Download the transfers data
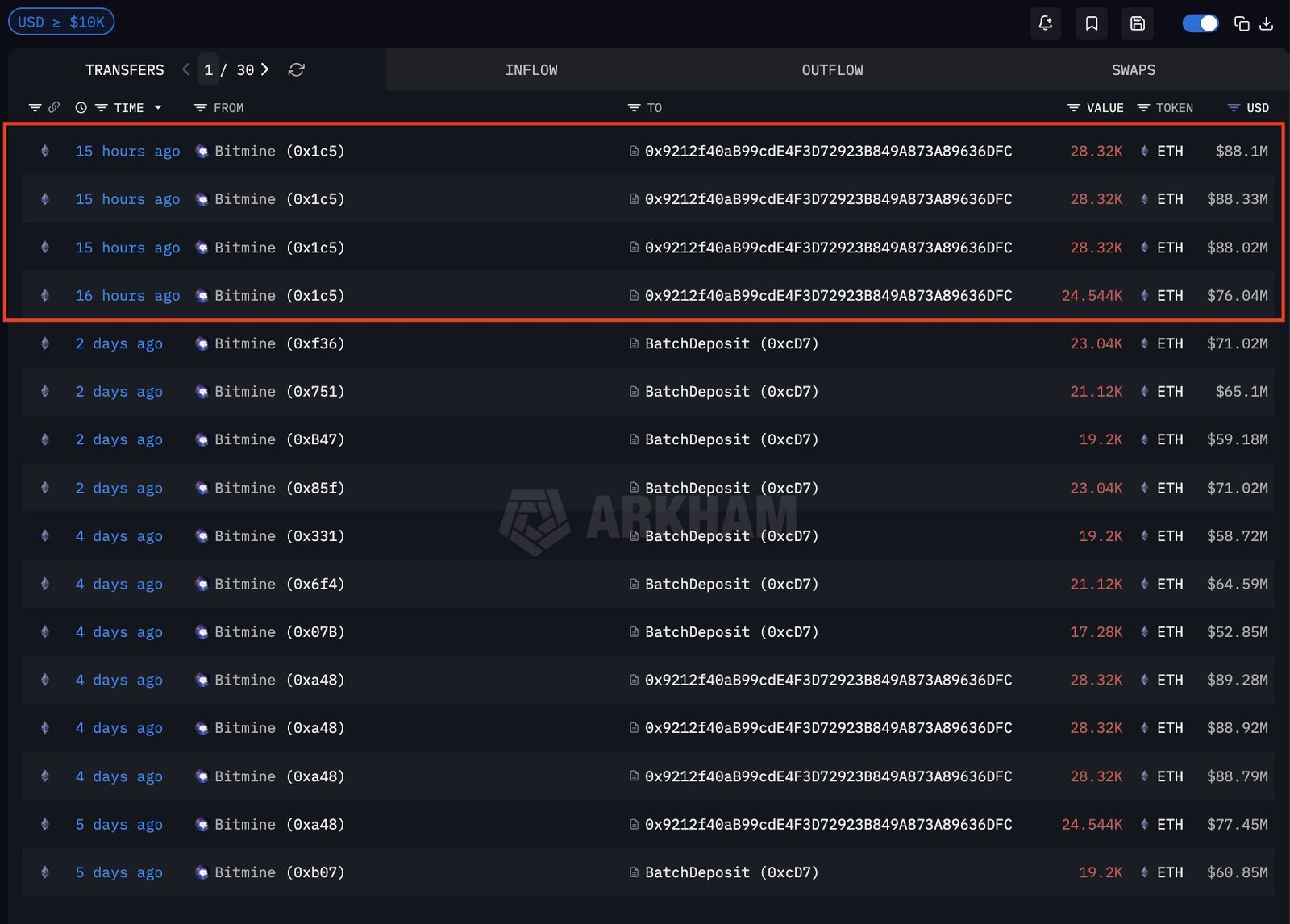1290x924 pixels. [1267, 23]
